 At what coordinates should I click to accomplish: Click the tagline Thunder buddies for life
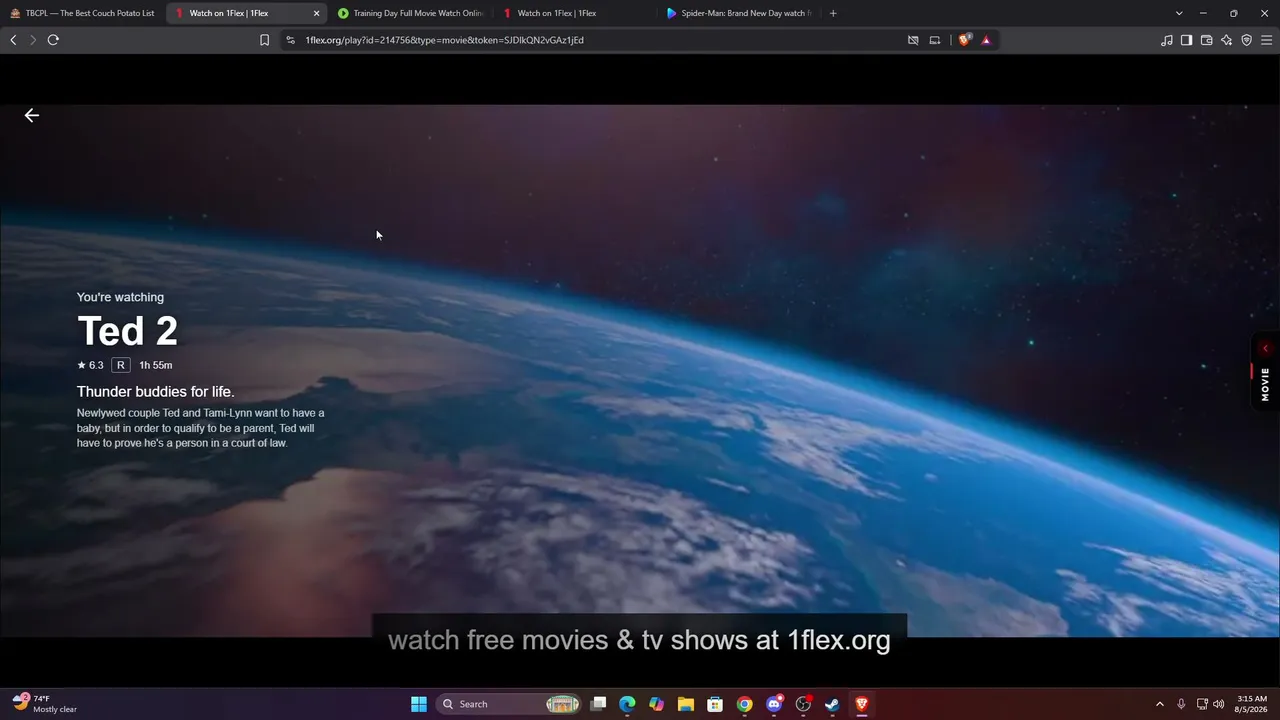click(x=156, y=392)
